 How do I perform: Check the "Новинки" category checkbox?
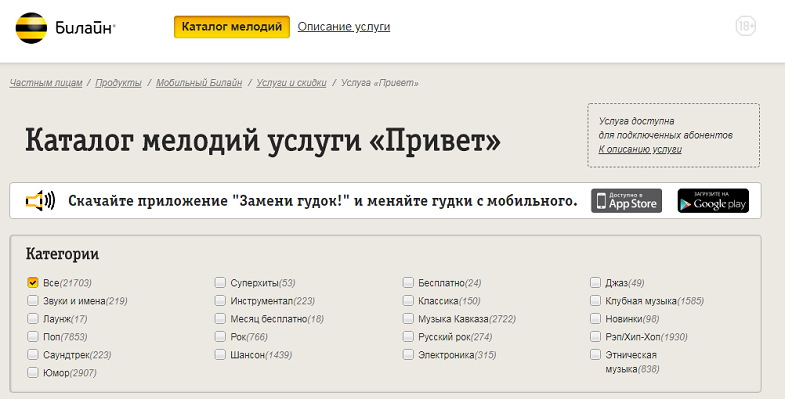(595, 318)
